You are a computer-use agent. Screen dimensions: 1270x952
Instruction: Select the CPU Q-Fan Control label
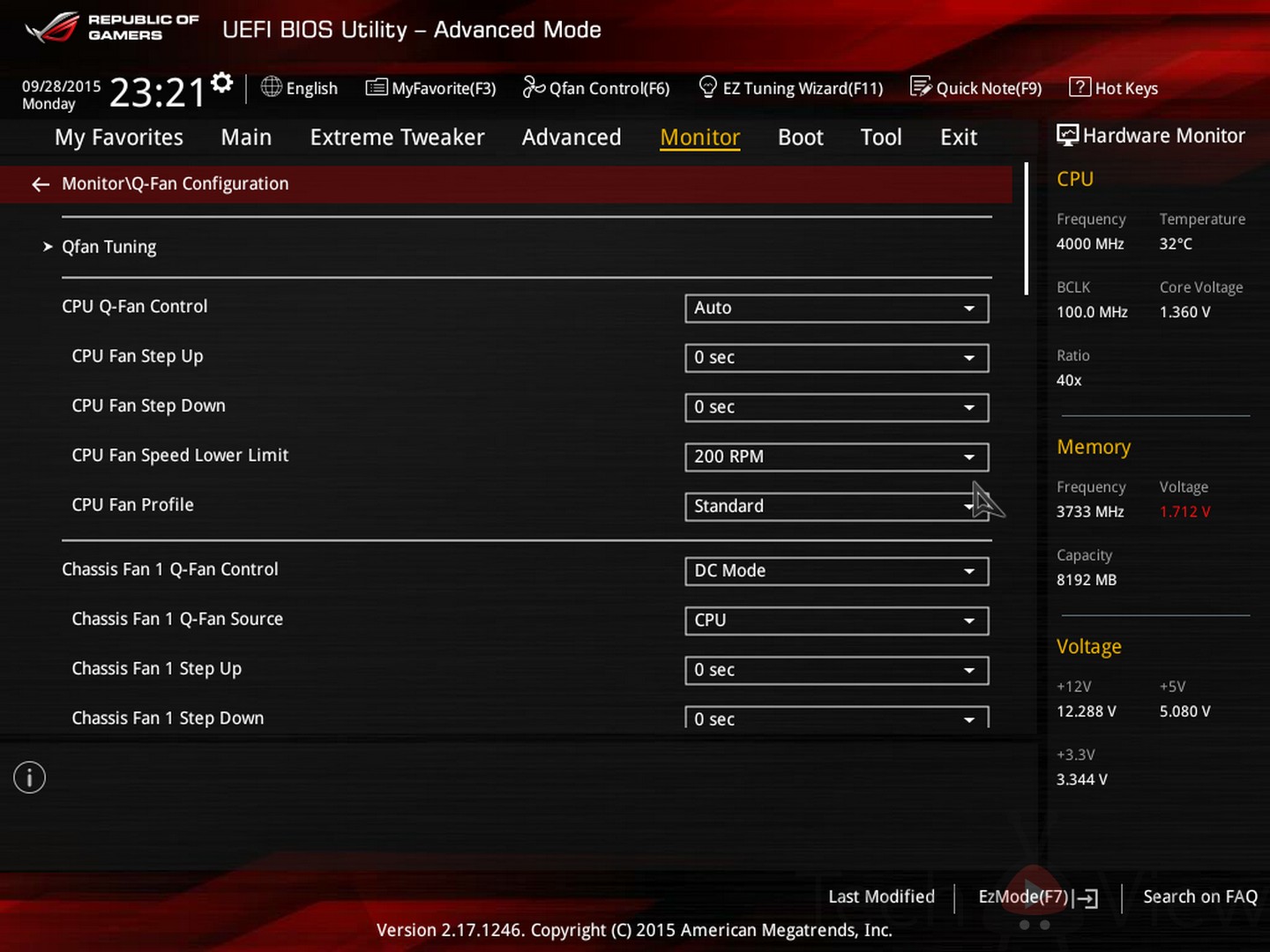135,307
